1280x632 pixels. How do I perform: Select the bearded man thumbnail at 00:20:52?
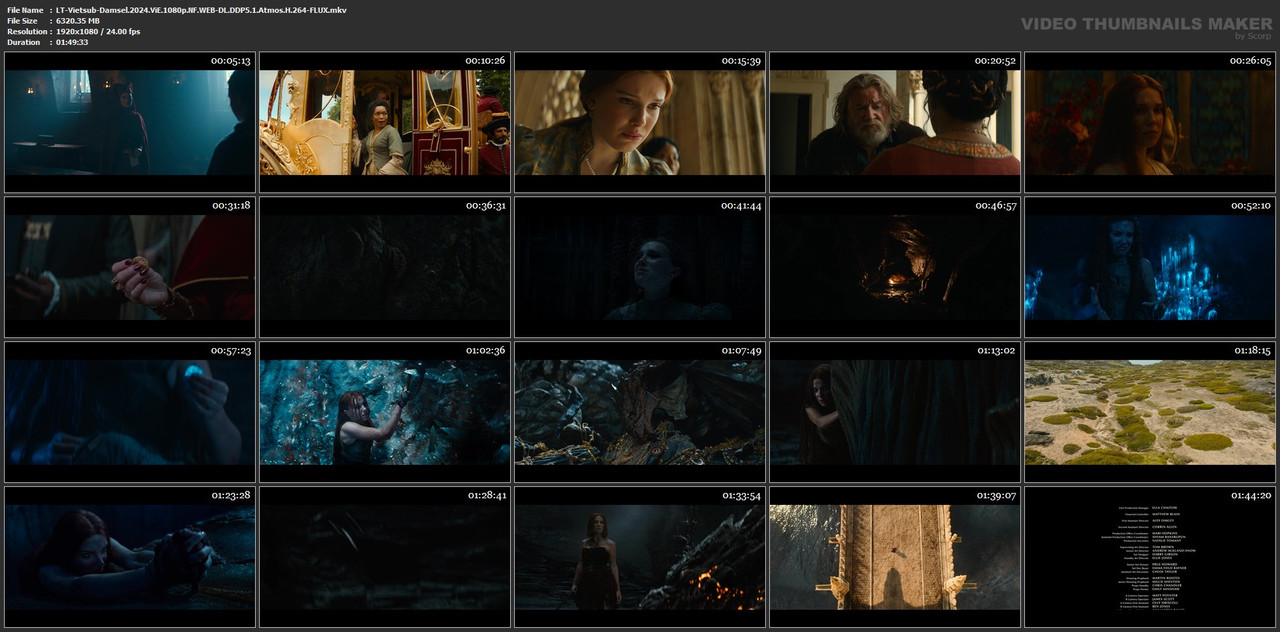[895, 122]
